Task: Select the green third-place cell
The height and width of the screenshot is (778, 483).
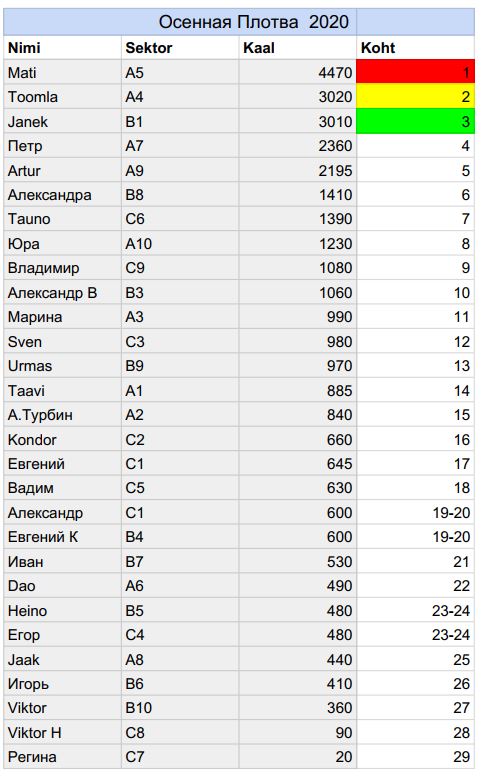Action: point(415,121)
